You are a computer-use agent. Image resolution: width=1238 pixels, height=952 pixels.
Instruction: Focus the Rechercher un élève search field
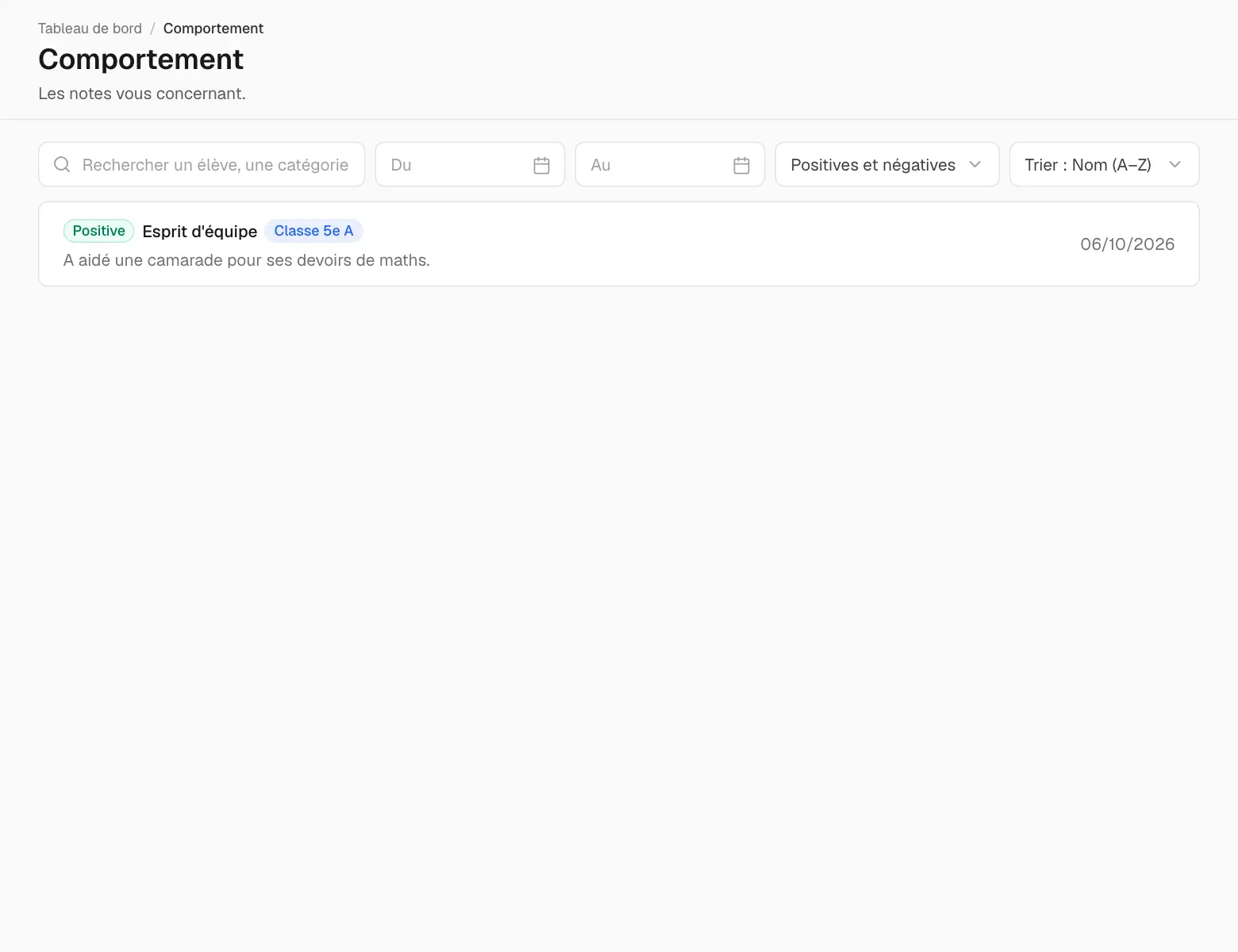click(x=202, y=164)
